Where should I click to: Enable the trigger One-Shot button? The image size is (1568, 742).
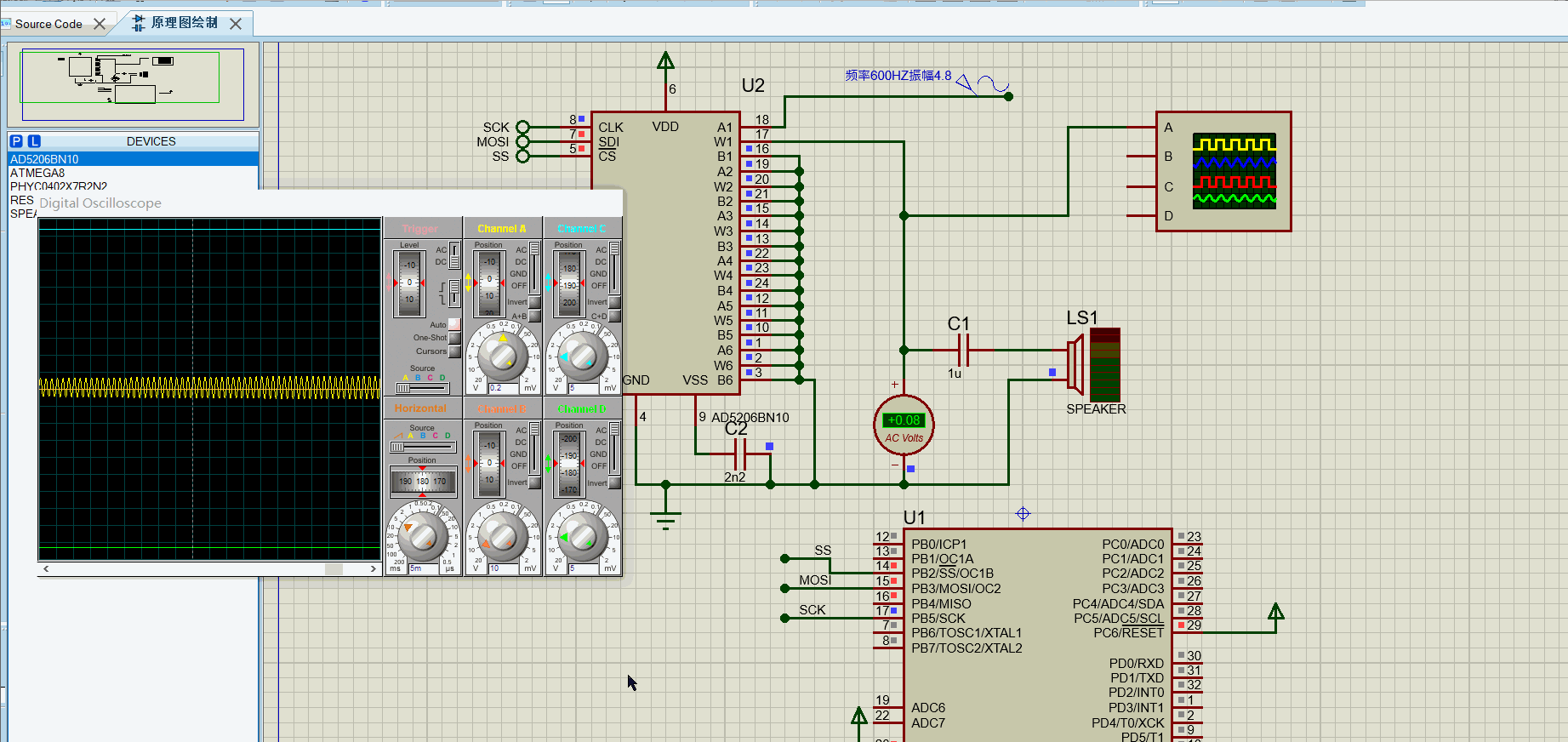(454, 338)
